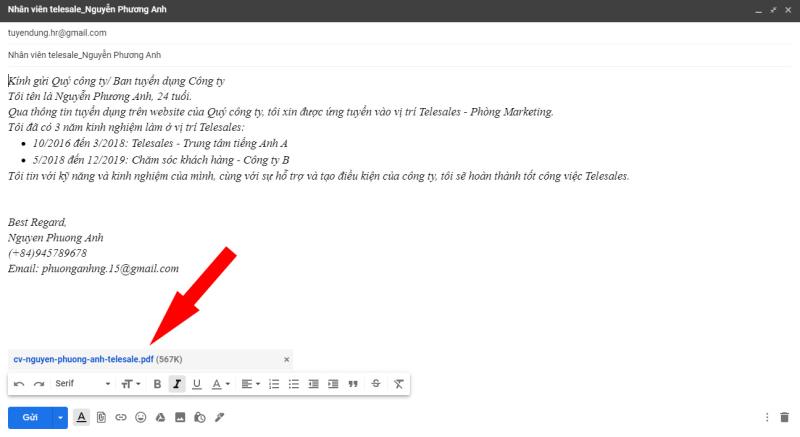
Task: Insert files using Google Drive
Action: [160, 418]
